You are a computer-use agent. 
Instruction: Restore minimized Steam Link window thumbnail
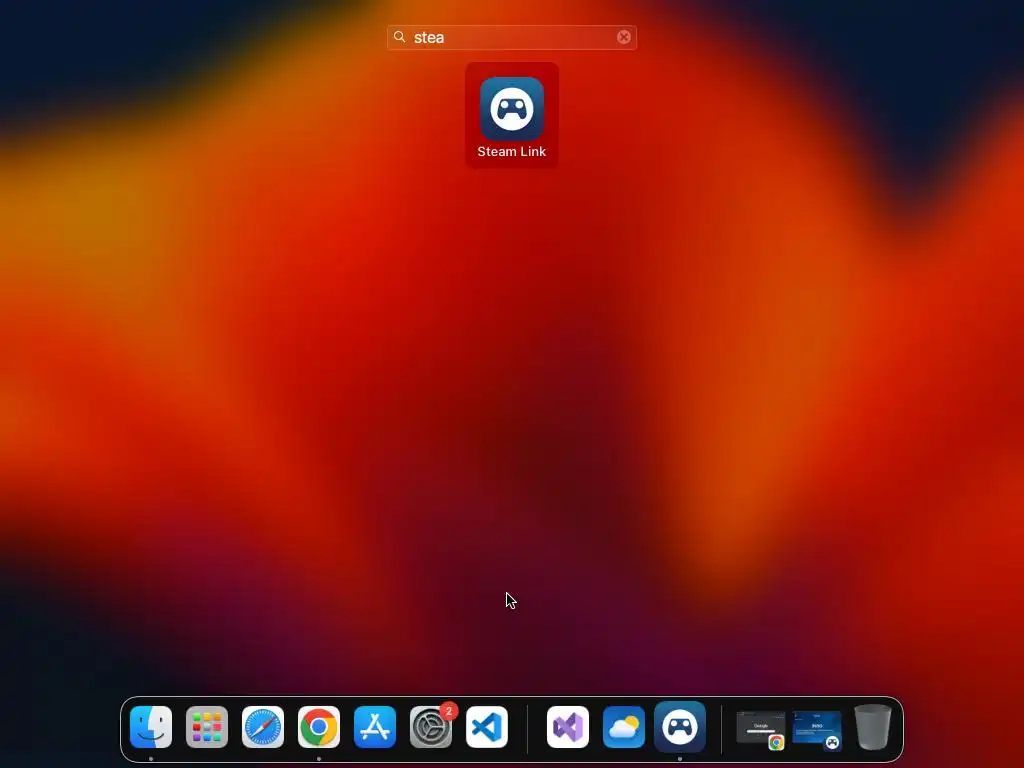click(817, 729)
